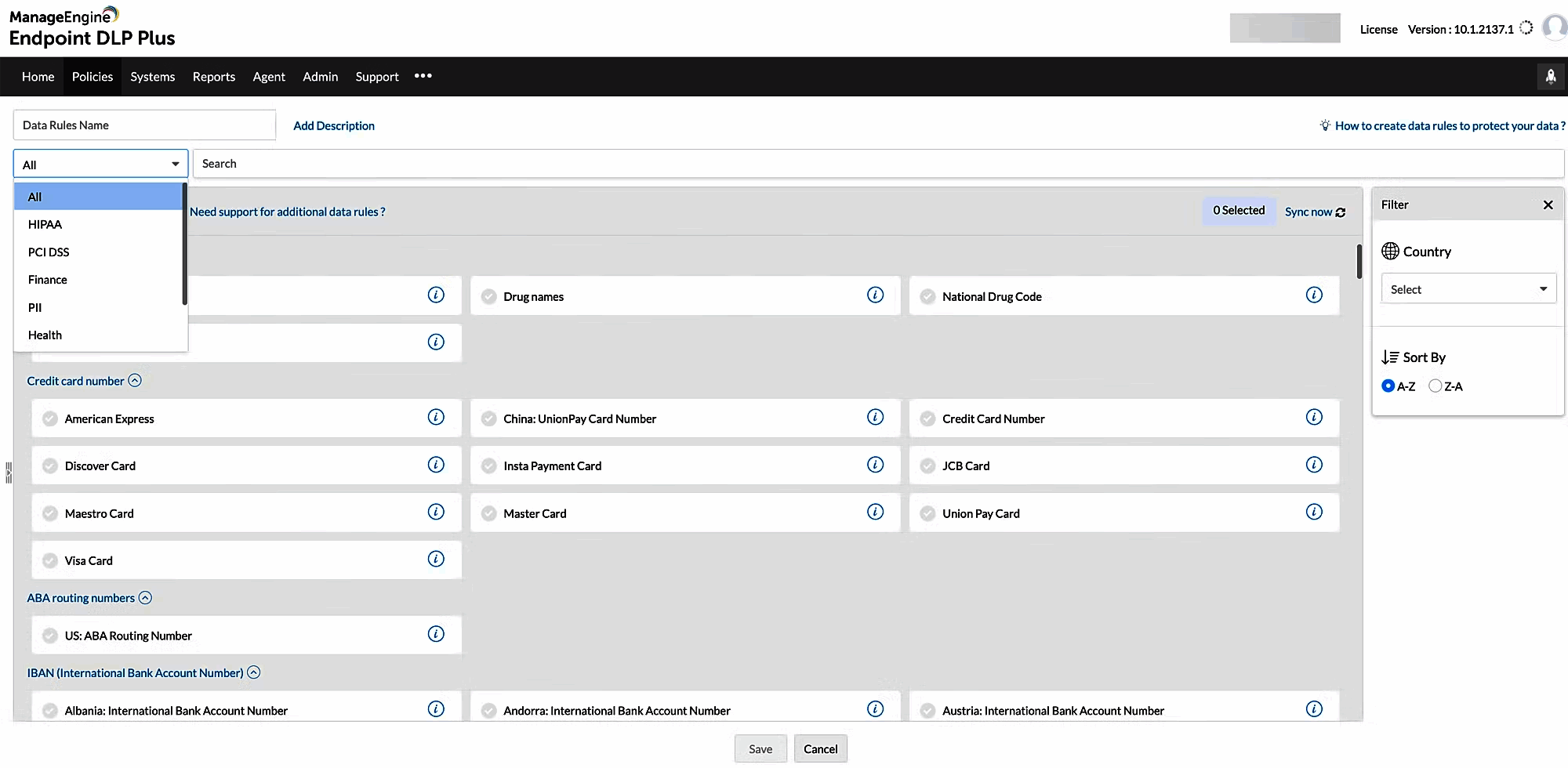Screen dimensions: 1568x768
Task: Click the Sort By icon in Filter panel
Action: click(1388, 357)
